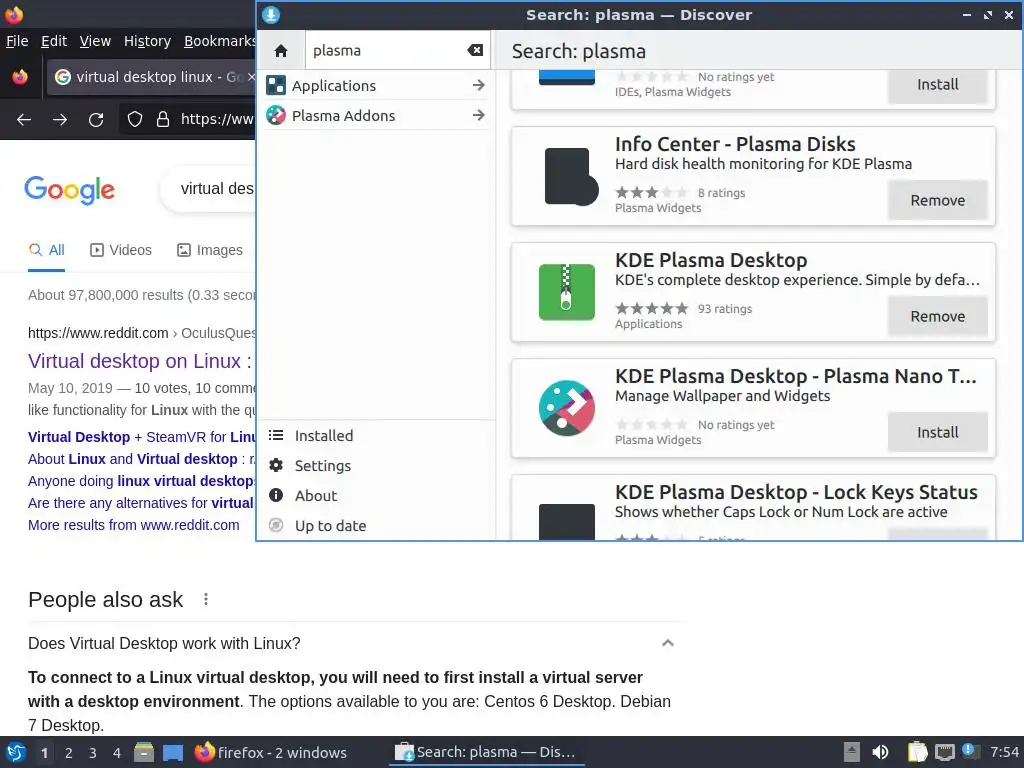Open the Firefox View menu
Image resolution: width=1024 pixels, height=768 pixels.
click(x=95, y=41)
